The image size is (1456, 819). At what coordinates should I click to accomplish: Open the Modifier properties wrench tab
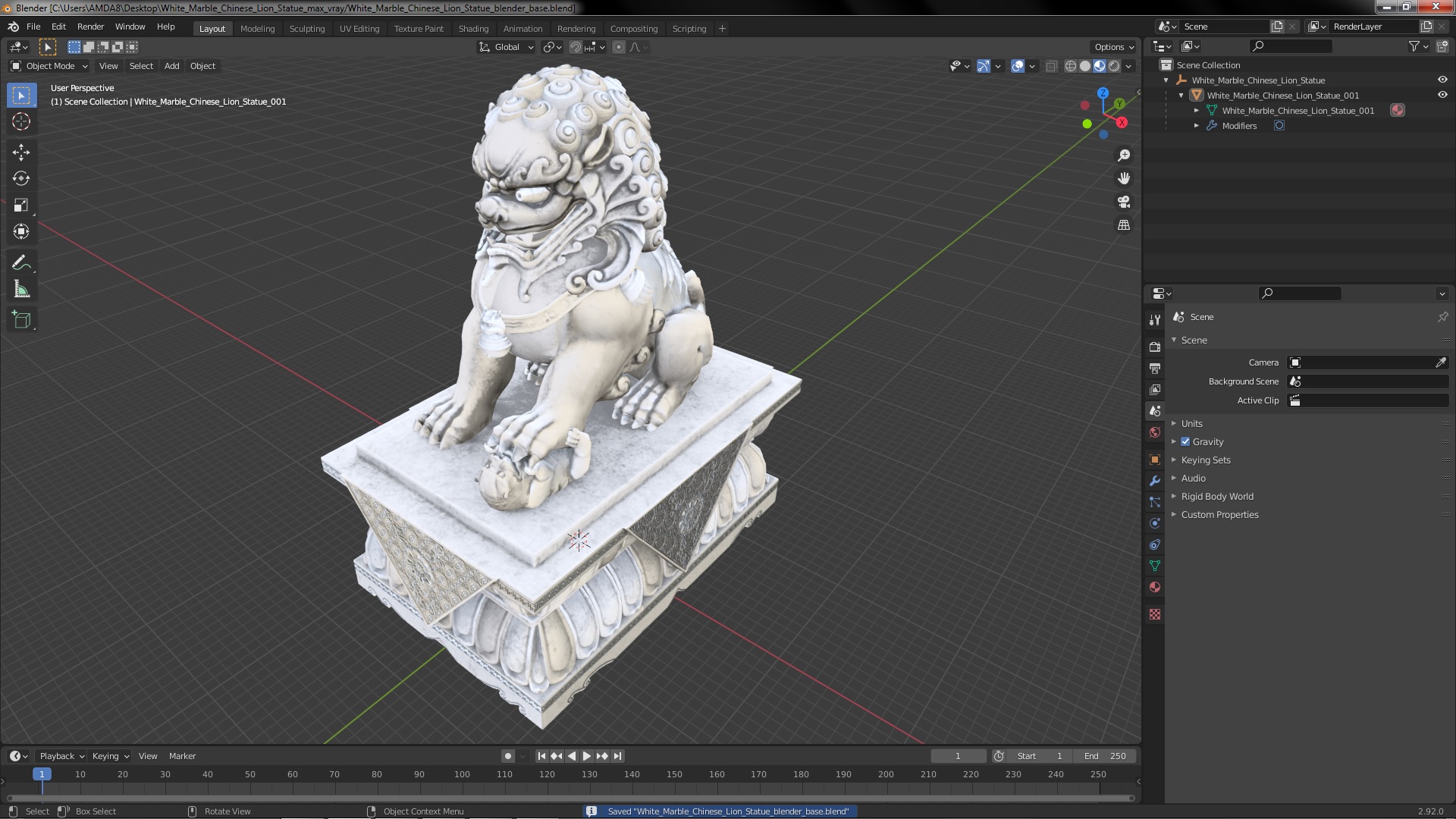1155,481
